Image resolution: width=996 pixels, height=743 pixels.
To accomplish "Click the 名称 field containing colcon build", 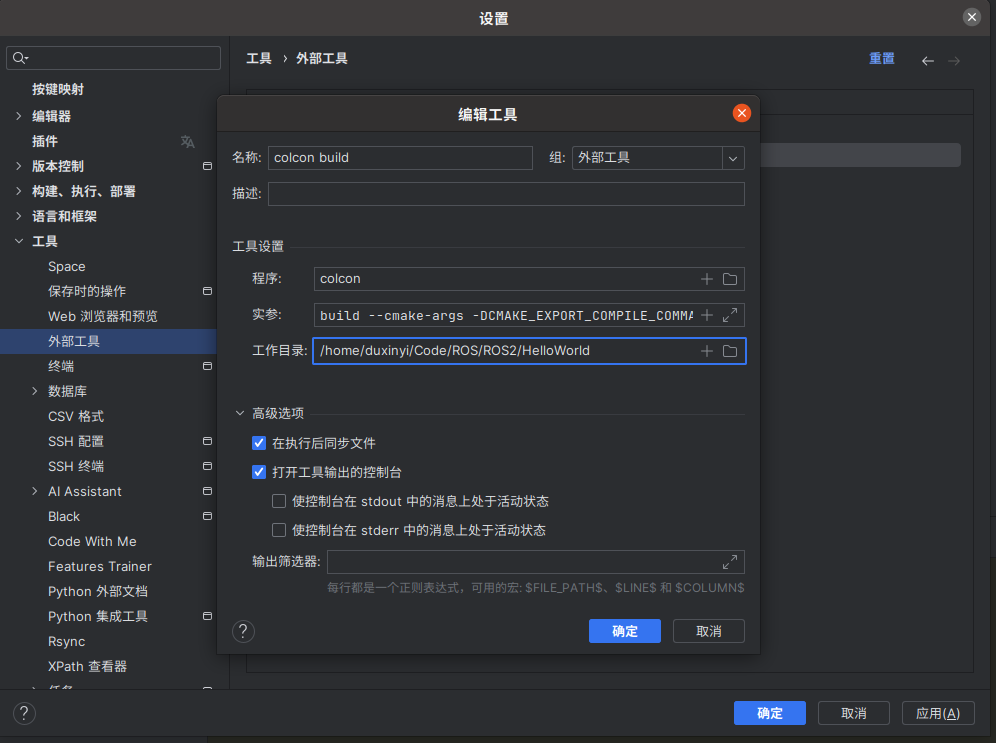I will pos(400,157).
